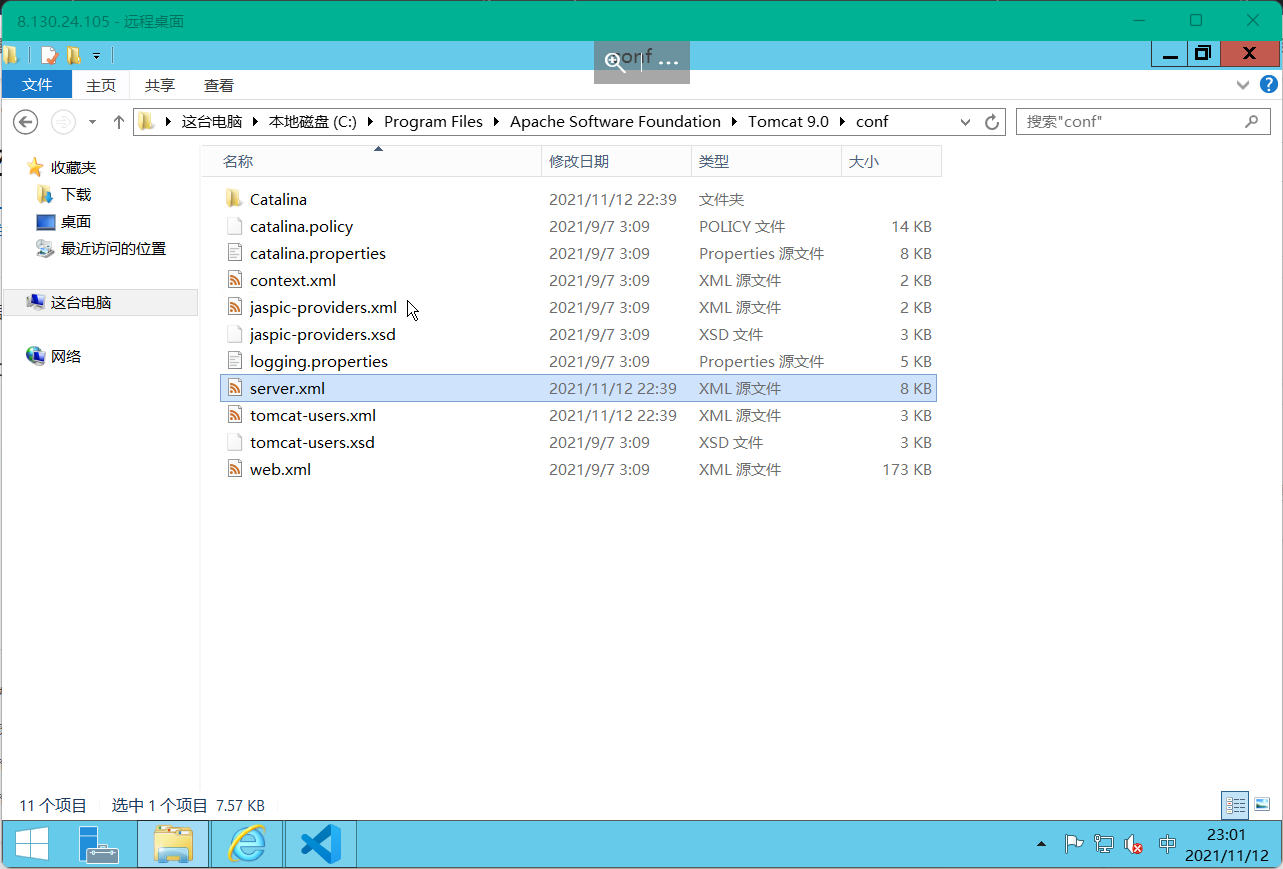Click the POLICY 文件 type cell
Screen dimensions: 1283x869
pyautogui.click(x=742, y=226)
